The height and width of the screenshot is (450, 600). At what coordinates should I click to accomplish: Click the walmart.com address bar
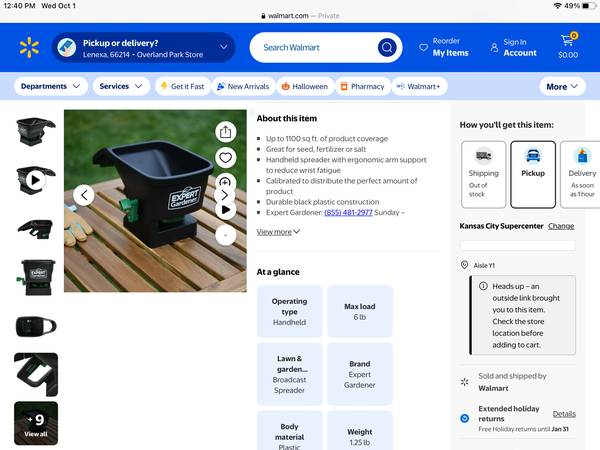(300, 16)
